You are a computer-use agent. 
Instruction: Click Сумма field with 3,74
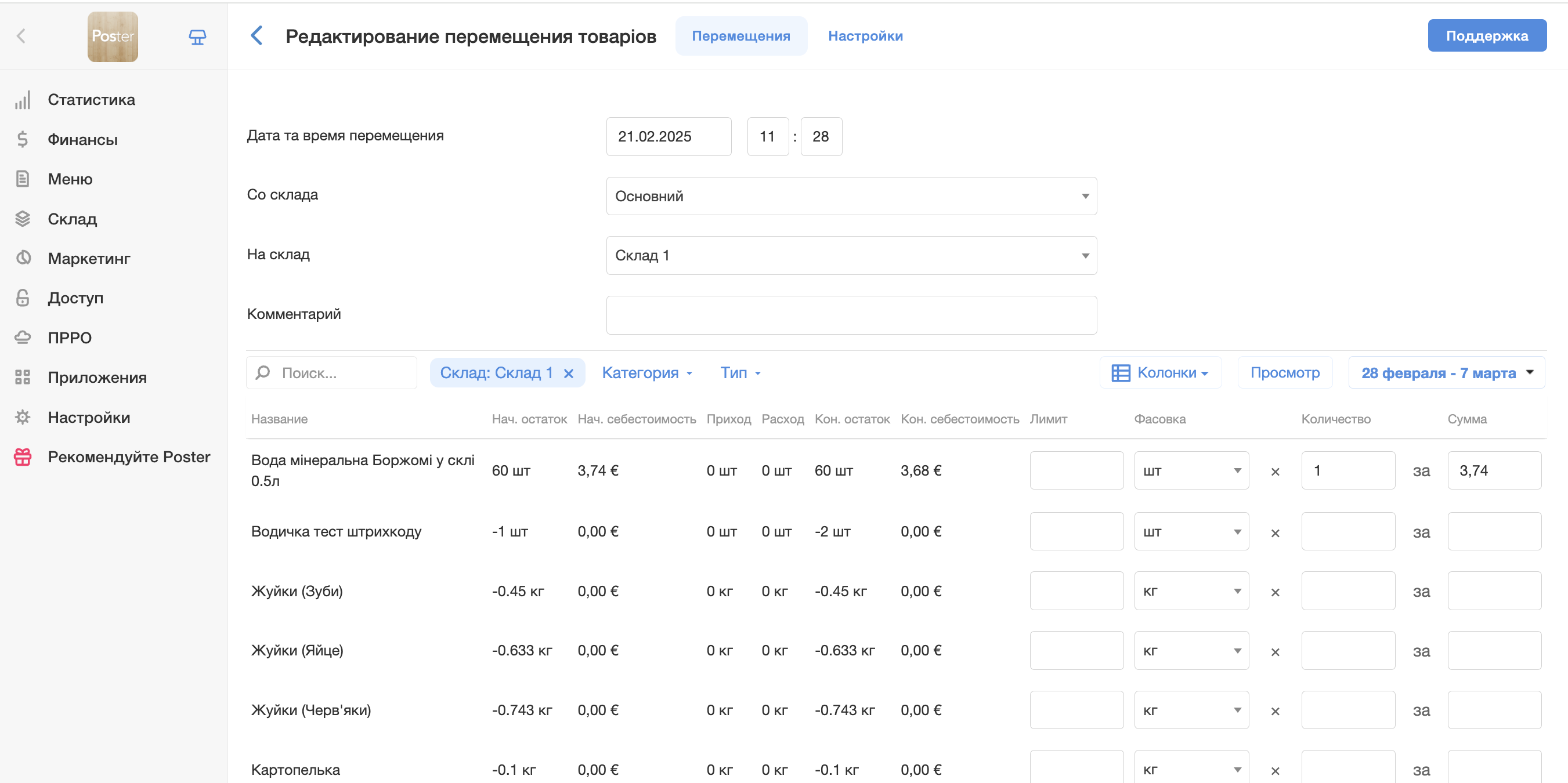(x=1494, y=470)
